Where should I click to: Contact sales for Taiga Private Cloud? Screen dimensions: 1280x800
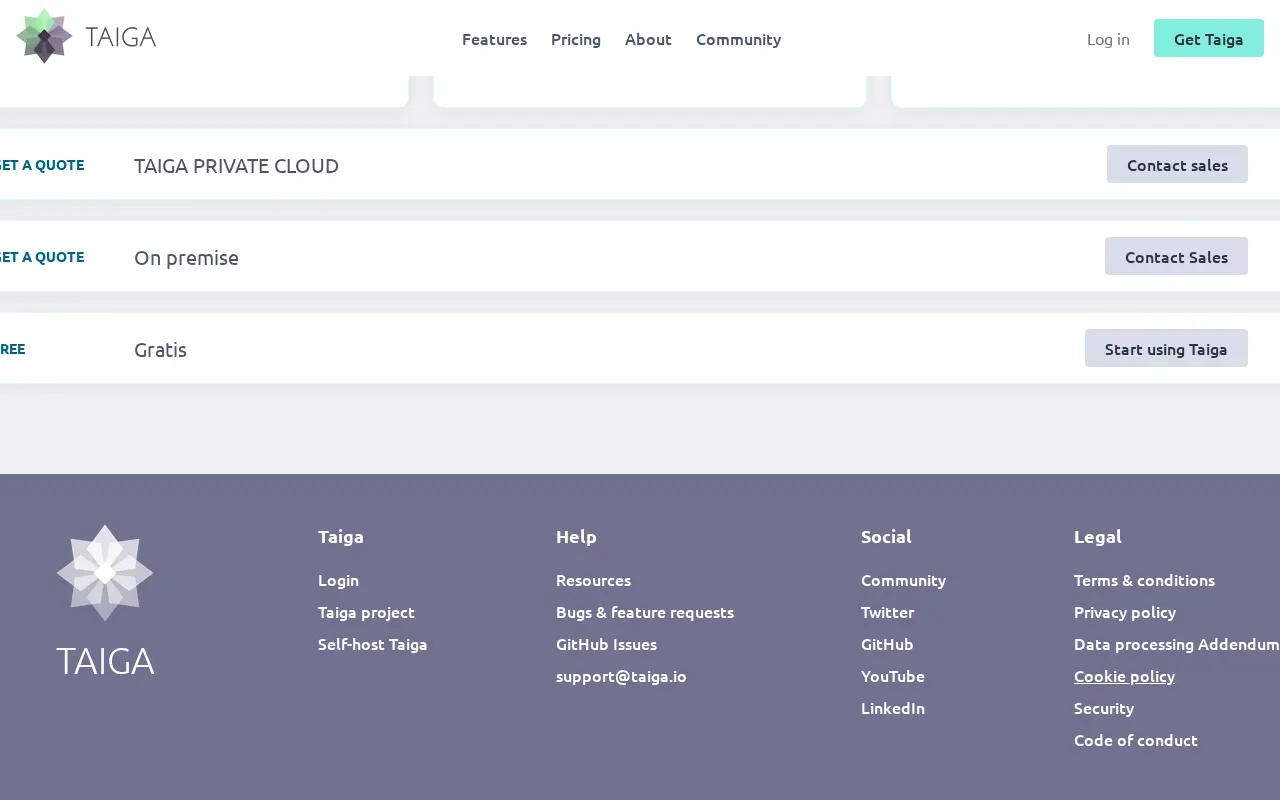coord(1177,164)
